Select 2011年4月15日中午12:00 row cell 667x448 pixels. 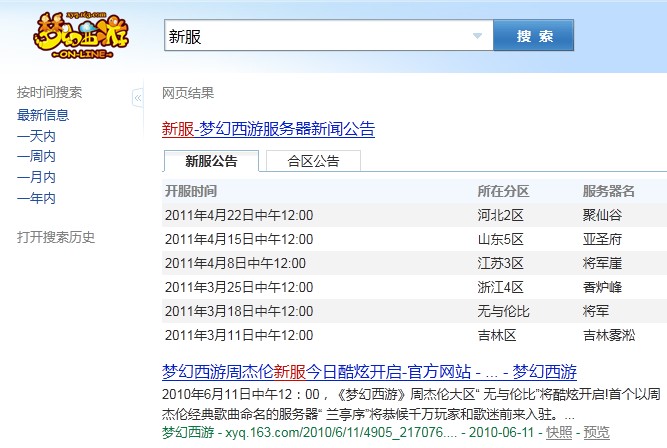[239, 239]
